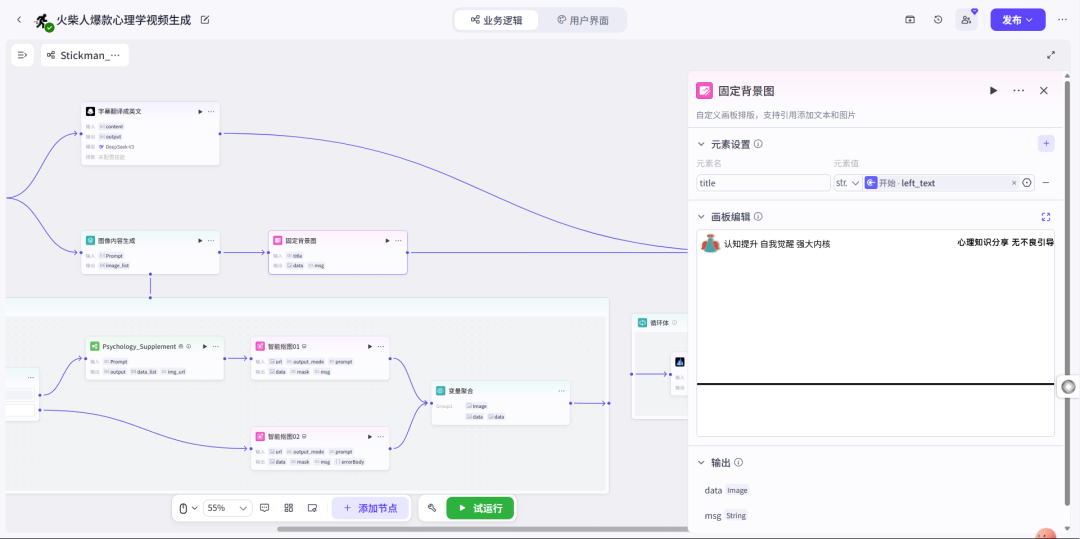This screenshot has width=1080, height=539.
Task: Open debug wrench tool icon
Action: (x=432, y=508)
